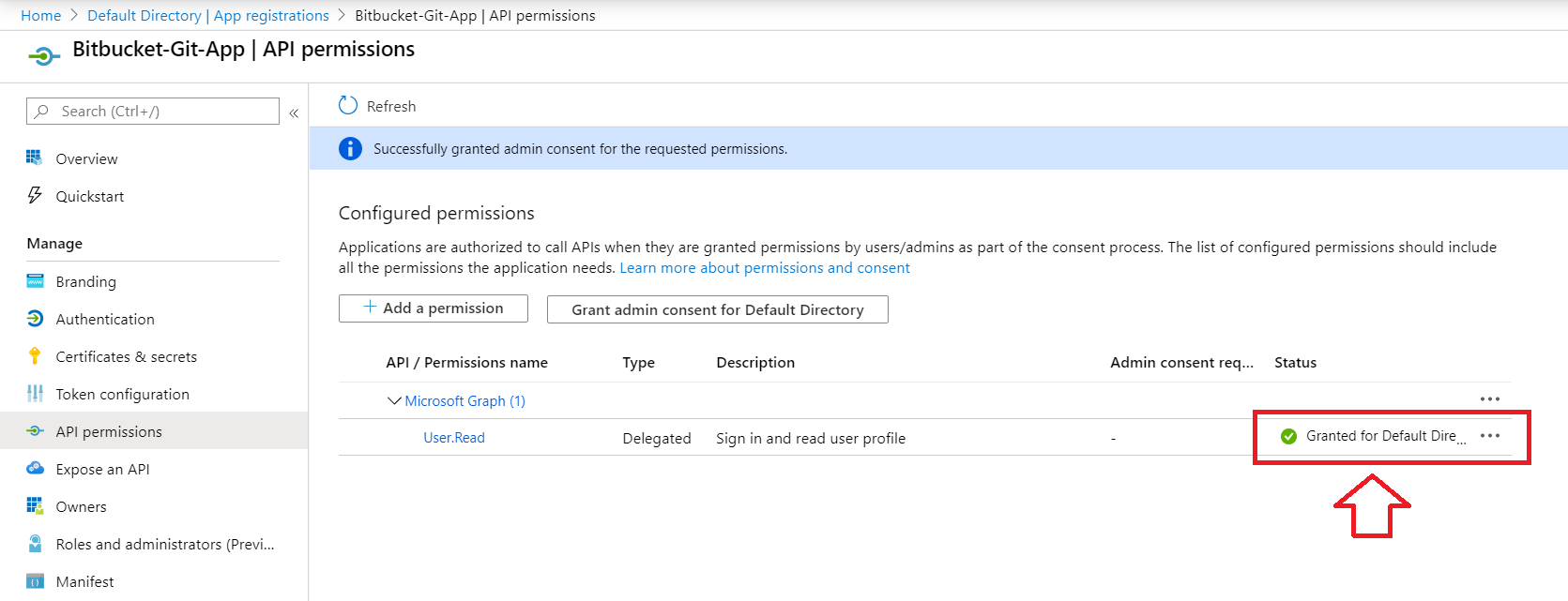The height and width of the screenshot is (601, 1568).
Task: Click the search magnifier icon in the sidebar
Action: point(41,111)
